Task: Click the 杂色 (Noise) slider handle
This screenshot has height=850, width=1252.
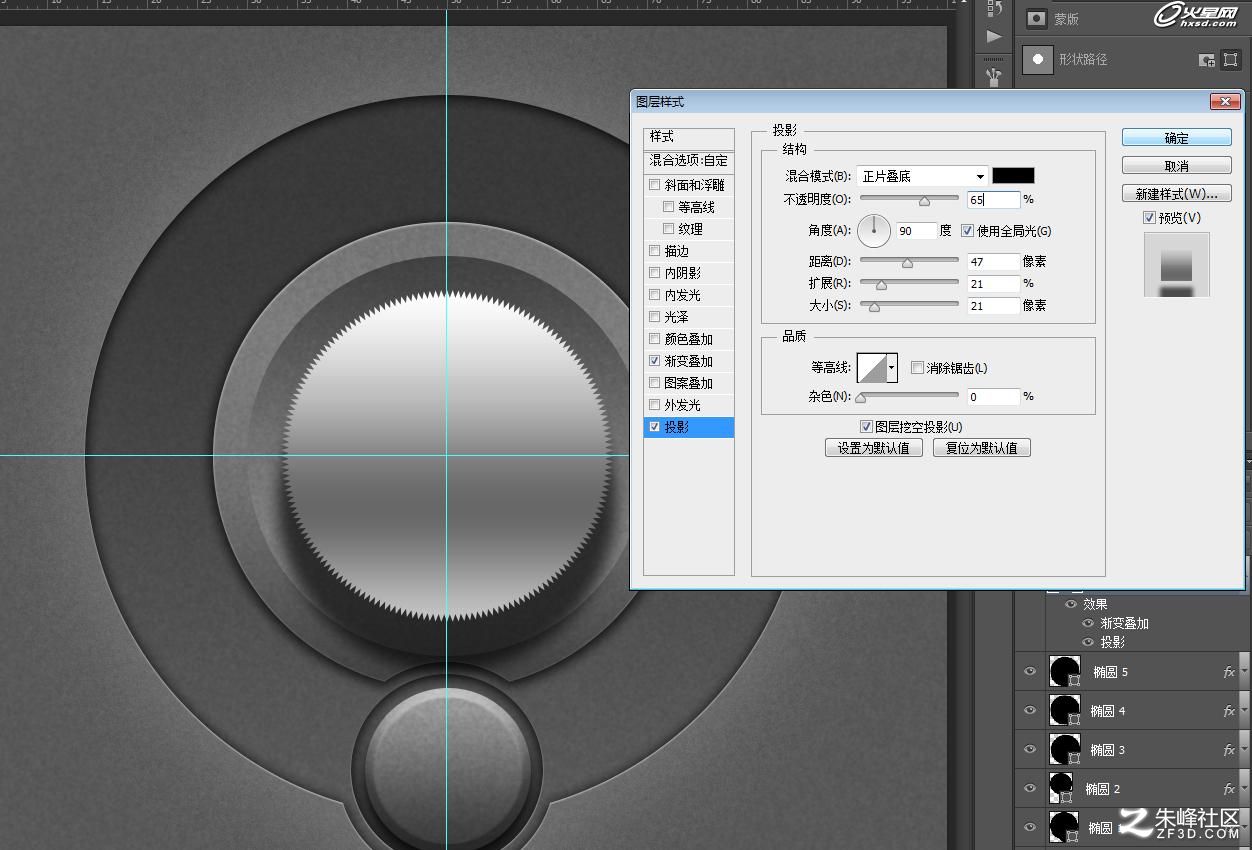Action: (860, 398)
